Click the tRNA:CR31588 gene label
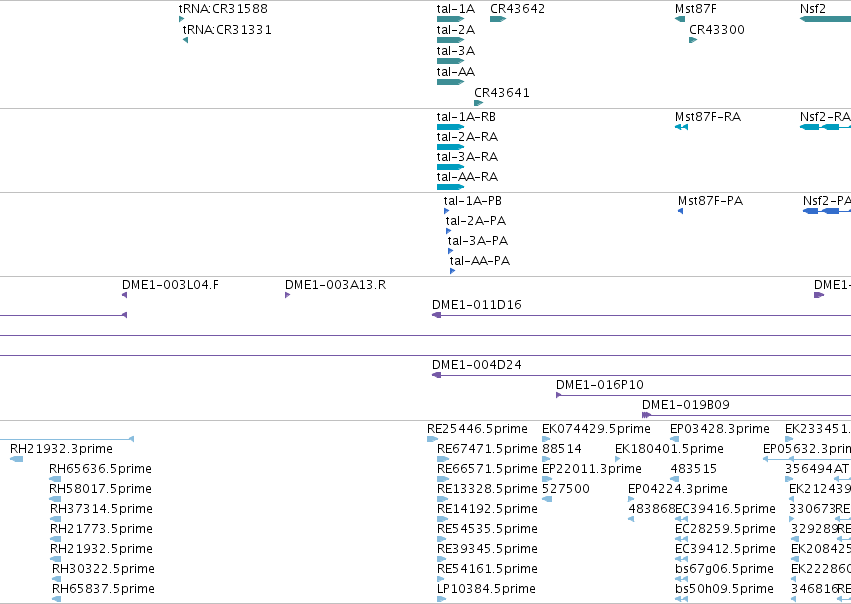The width and height of the screenshot is (851, 604). coord(223,9)
